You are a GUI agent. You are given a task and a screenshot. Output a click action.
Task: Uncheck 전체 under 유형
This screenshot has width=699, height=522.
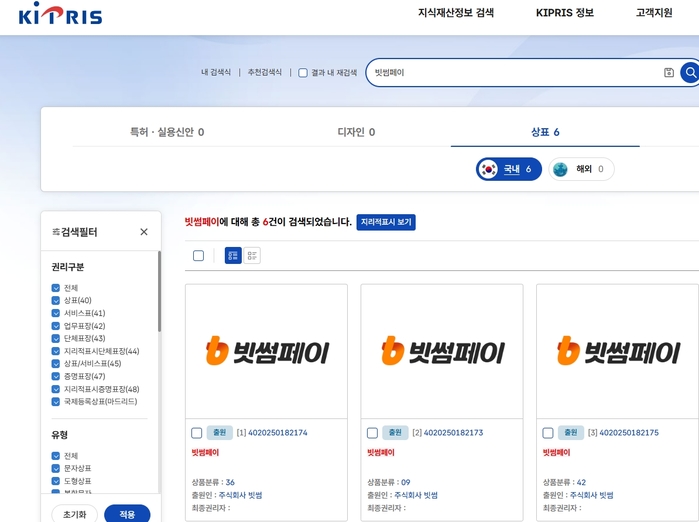56,456
